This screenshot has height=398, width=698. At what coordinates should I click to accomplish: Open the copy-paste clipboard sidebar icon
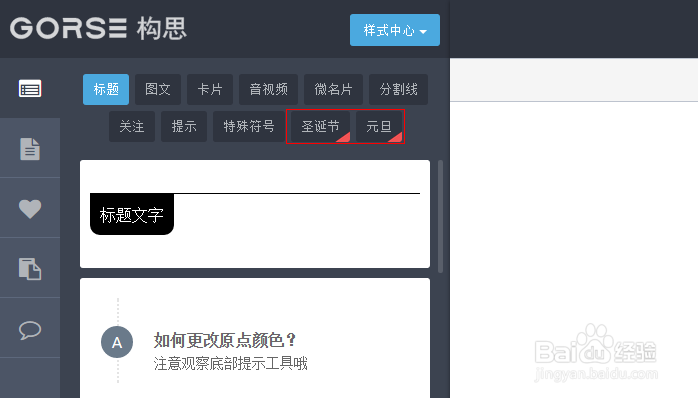tap(30, 268)
